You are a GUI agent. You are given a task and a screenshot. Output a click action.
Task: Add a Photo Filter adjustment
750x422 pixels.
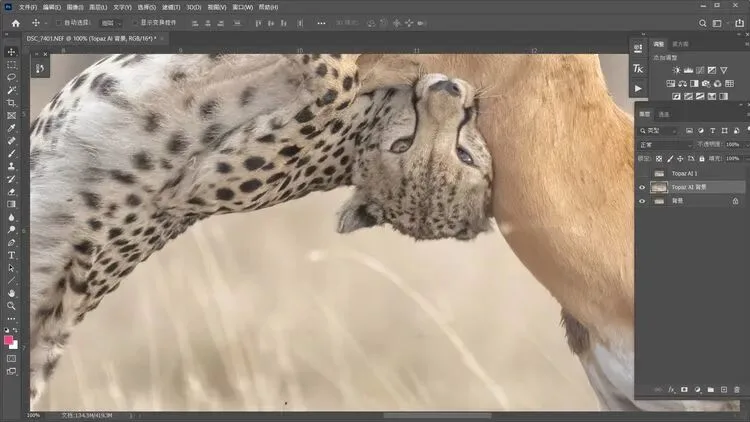[706, 84]
